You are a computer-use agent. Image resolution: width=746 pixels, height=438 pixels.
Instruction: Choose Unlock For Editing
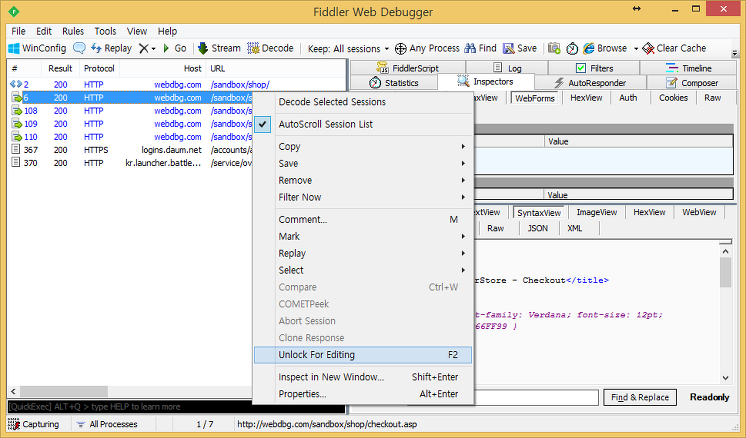(x=363, y=355)
